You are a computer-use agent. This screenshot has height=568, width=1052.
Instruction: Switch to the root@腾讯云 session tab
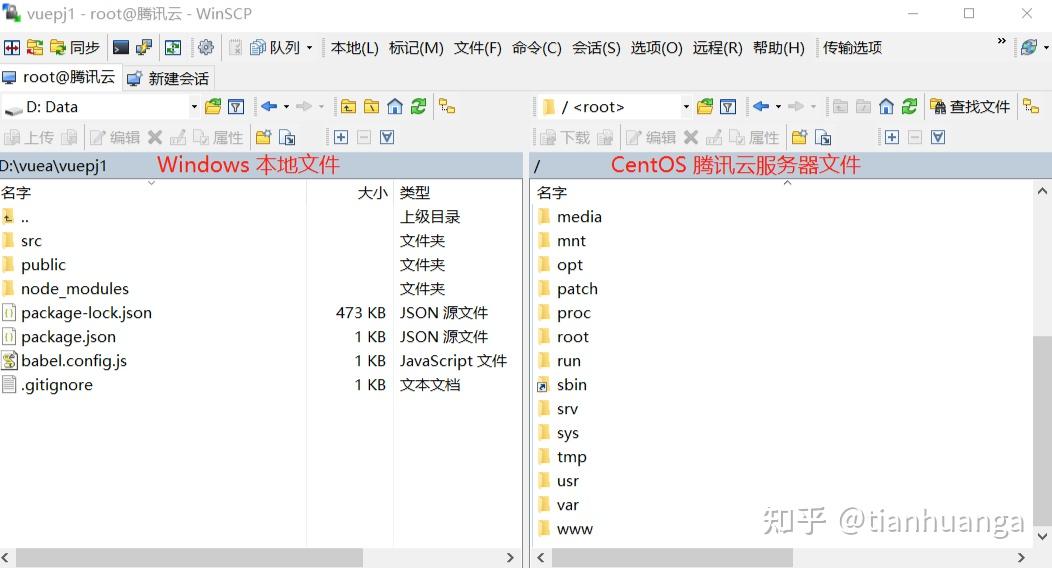point(59,77)
